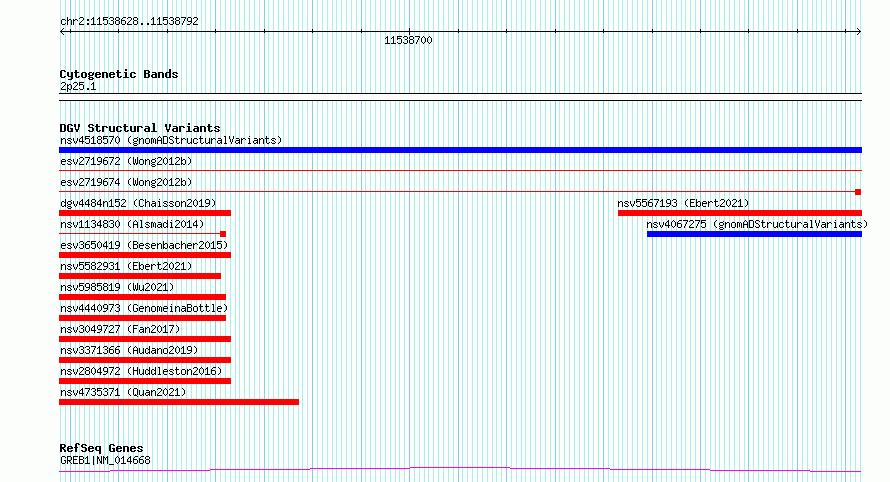
Task: Click the red bar under nsv2804972
Action: (145, 381)
